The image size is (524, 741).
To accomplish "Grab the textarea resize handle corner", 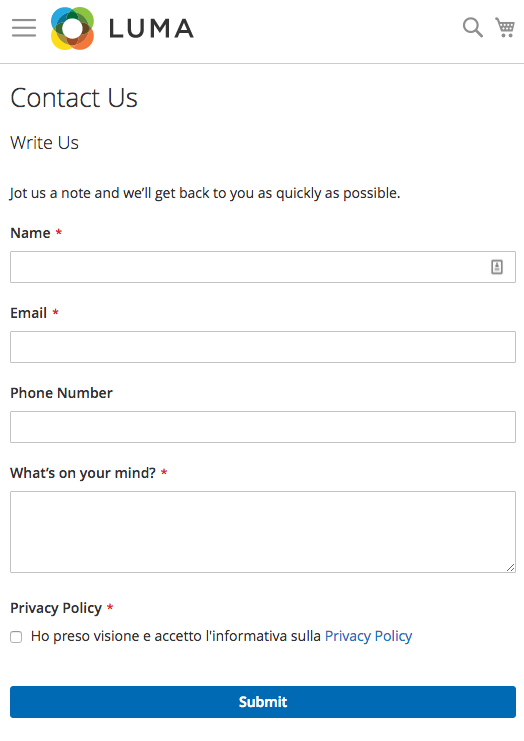I will (510, 568).
